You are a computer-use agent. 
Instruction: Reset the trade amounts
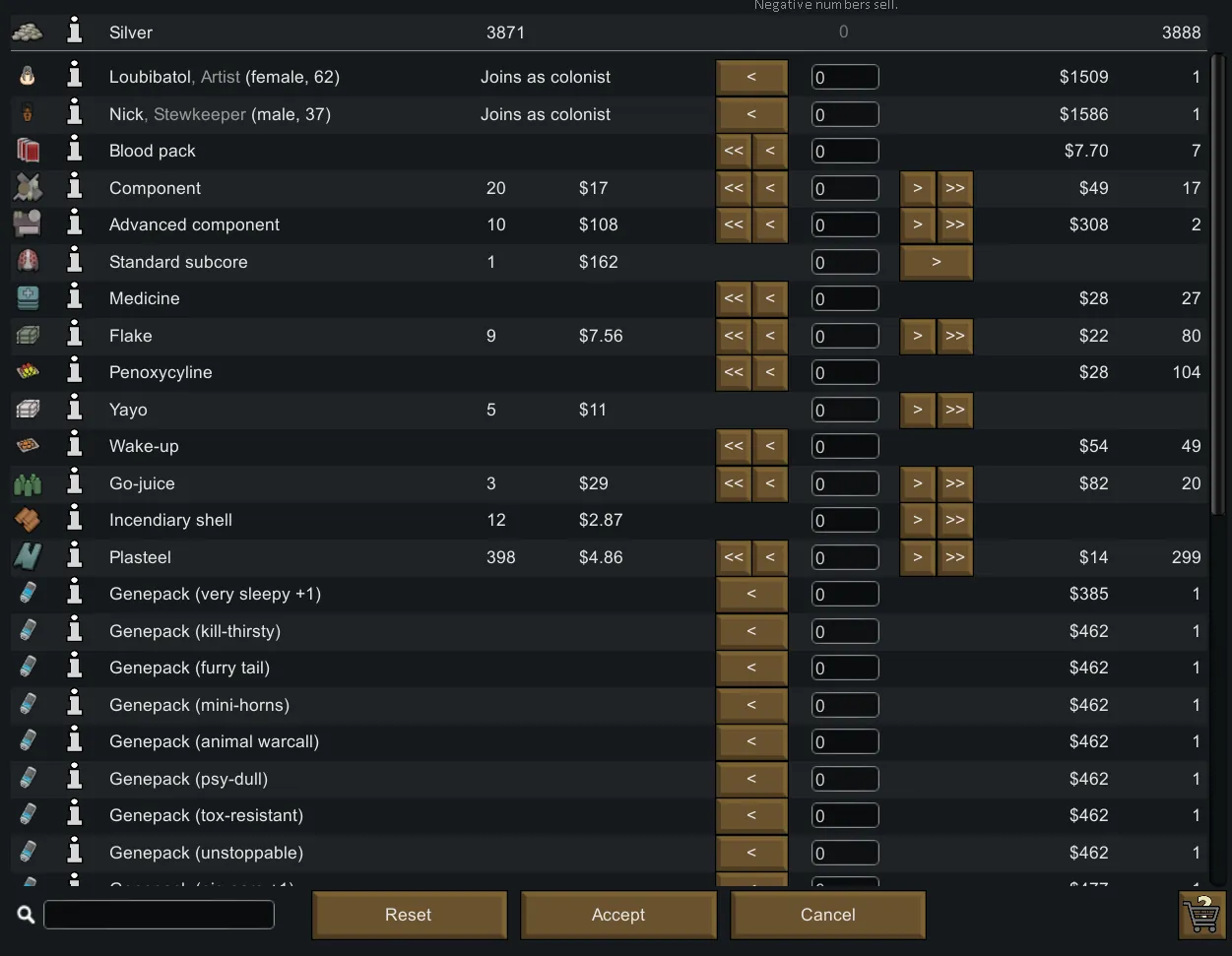(409, 915)
